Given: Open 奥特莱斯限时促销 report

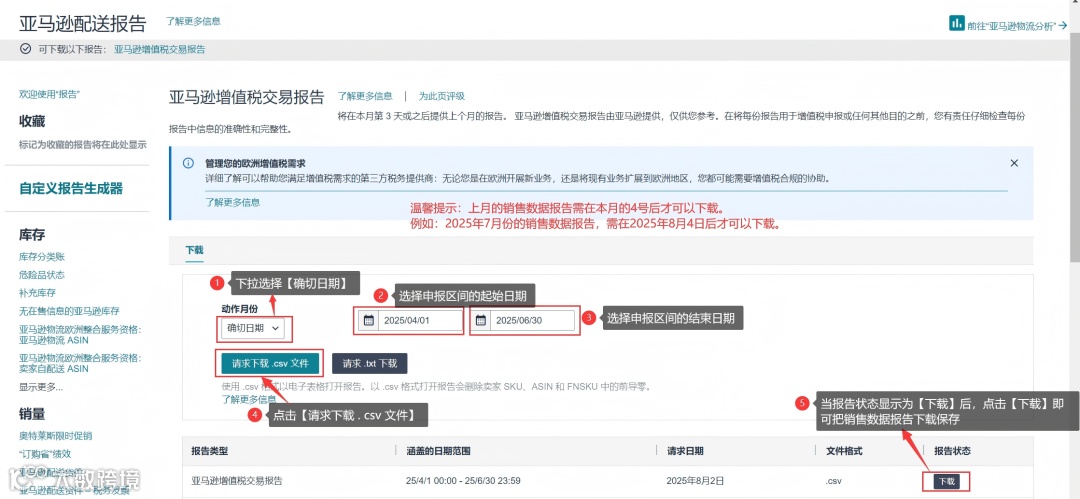Looking at the screenshot, I should 56,436.
